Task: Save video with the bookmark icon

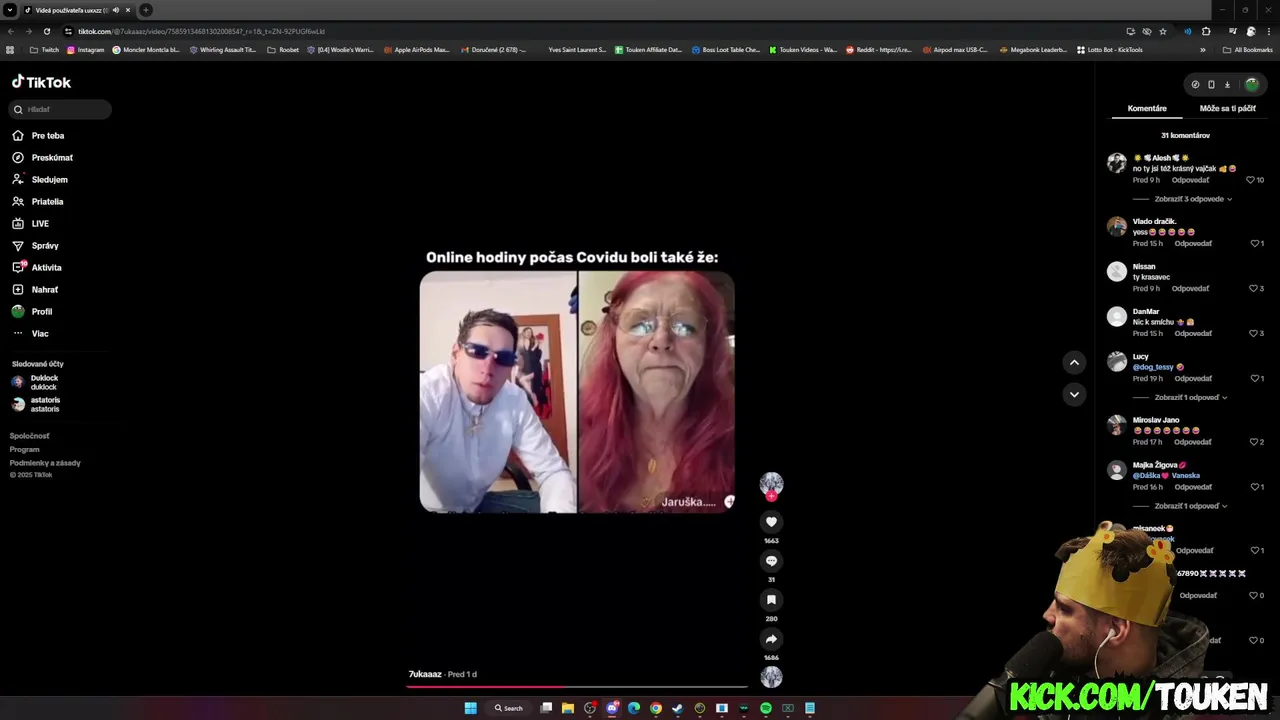Action: click(x=771, y=600)
